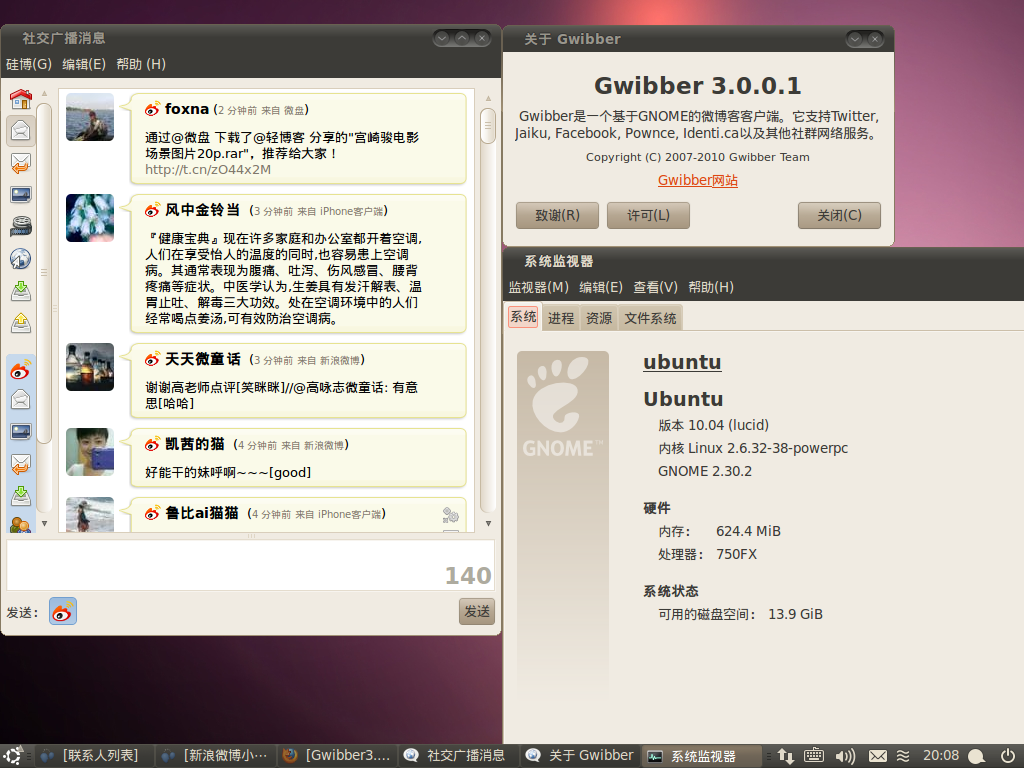Click the sidebar scroll-up arrow

coord(44,93)
